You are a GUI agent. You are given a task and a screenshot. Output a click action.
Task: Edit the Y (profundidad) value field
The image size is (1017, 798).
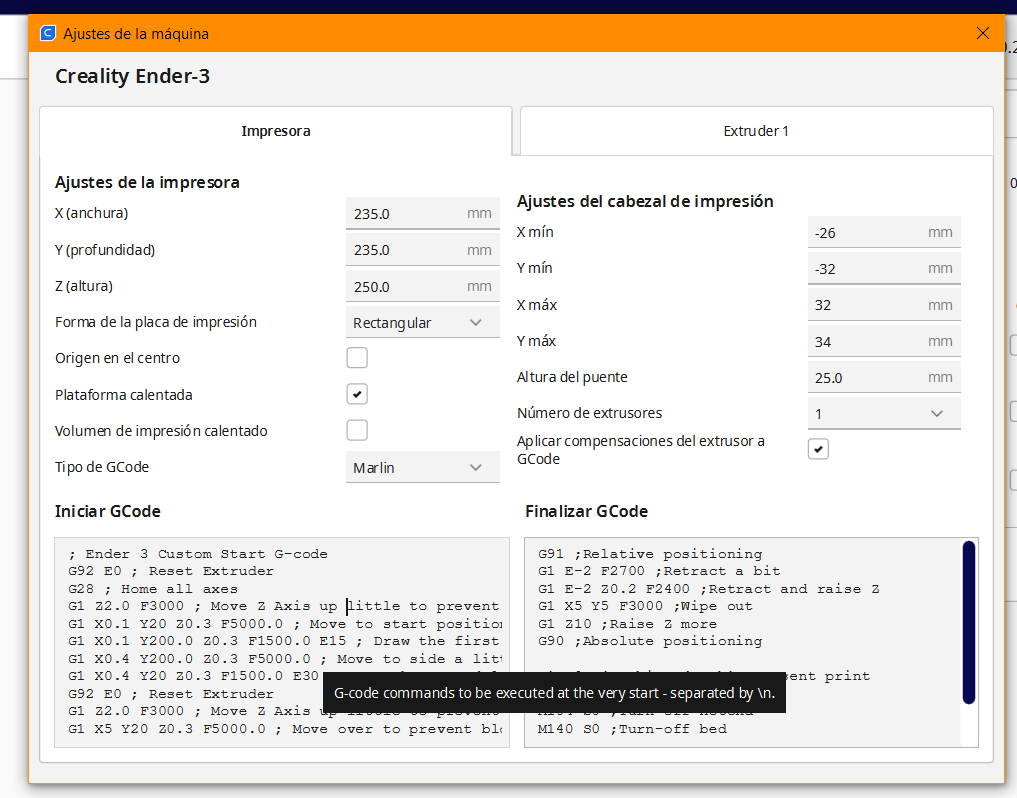(x=422, y=250)
